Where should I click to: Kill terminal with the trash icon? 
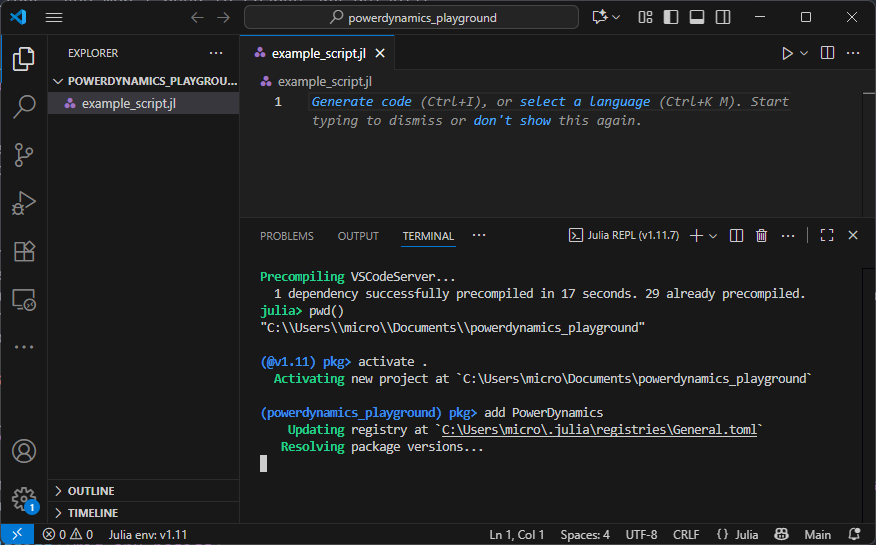(762, 236)
